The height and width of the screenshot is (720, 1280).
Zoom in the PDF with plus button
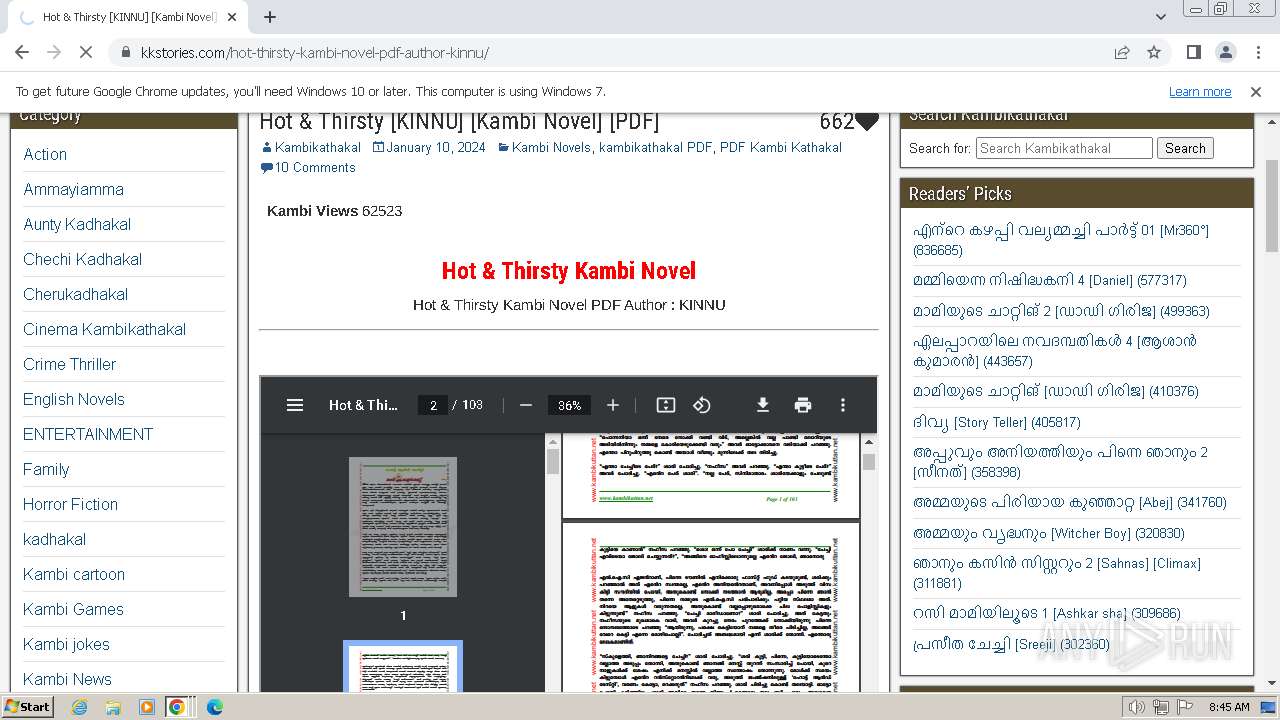coord(613,405)
